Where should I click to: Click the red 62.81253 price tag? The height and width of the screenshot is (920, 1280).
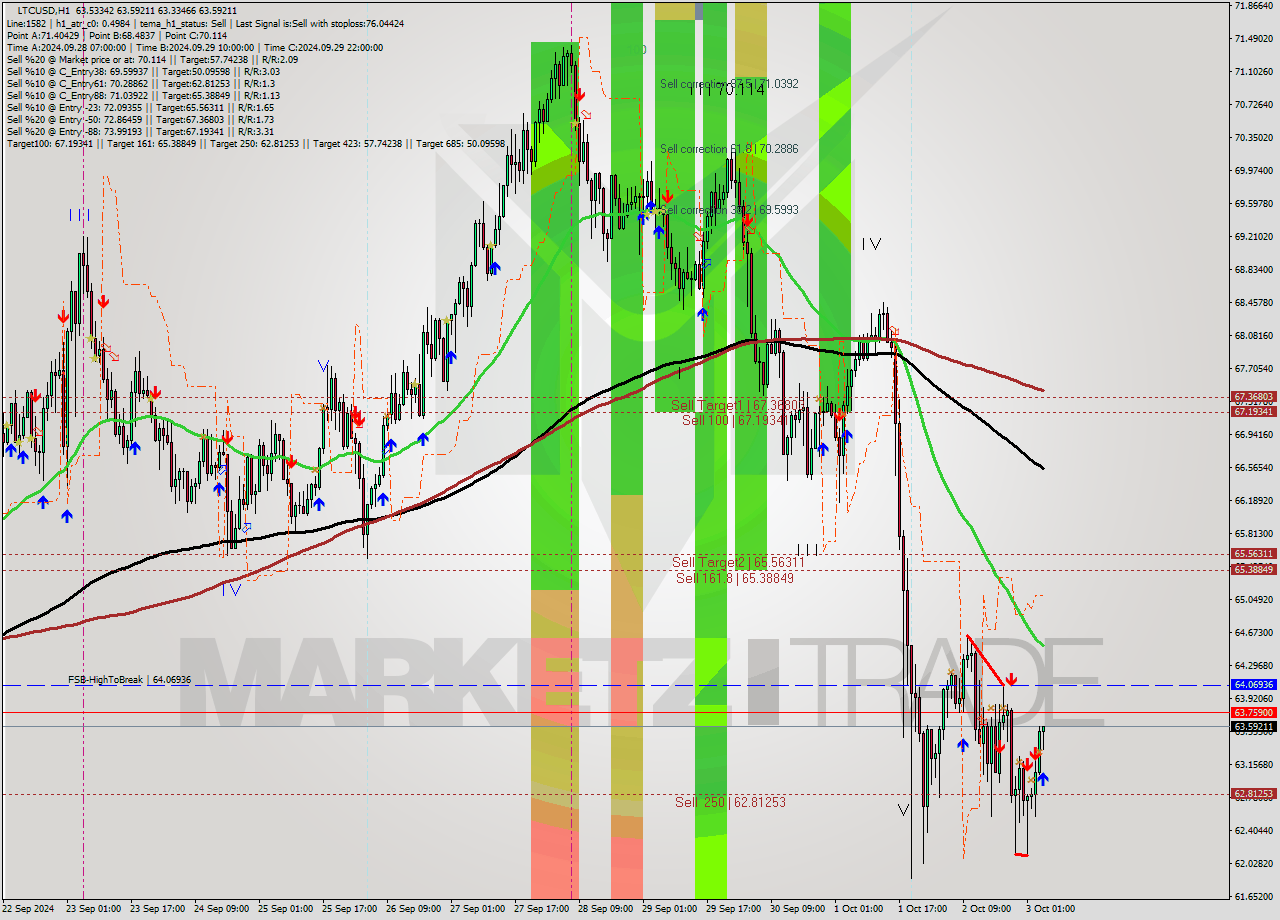(1253, 794)
